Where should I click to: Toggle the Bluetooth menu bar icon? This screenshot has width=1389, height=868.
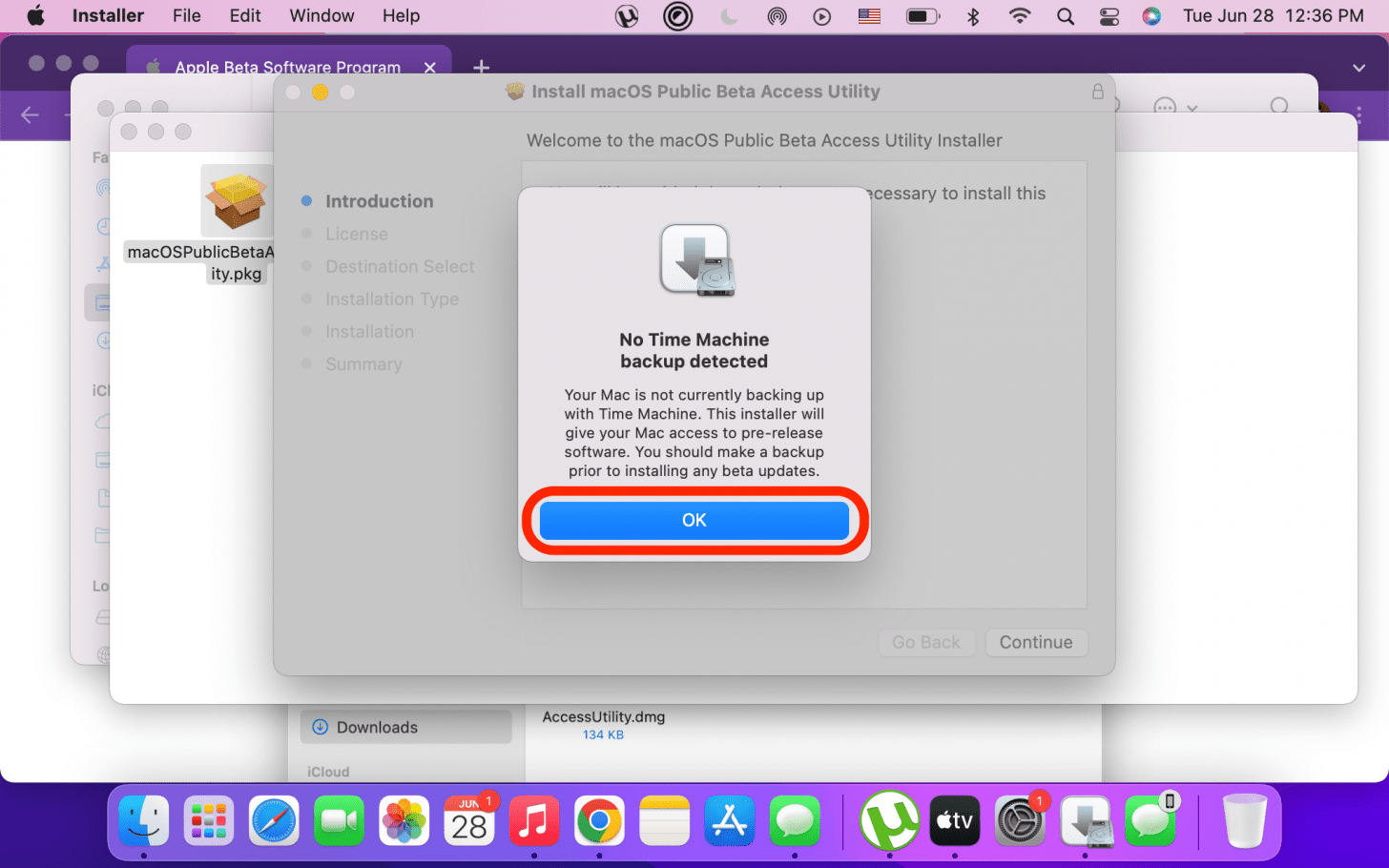(x=972, y=15)
